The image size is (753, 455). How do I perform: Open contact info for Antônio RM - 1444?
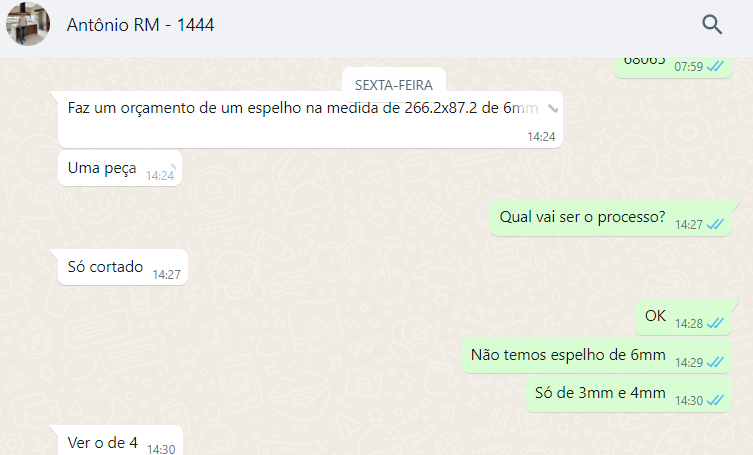[140, 25]
